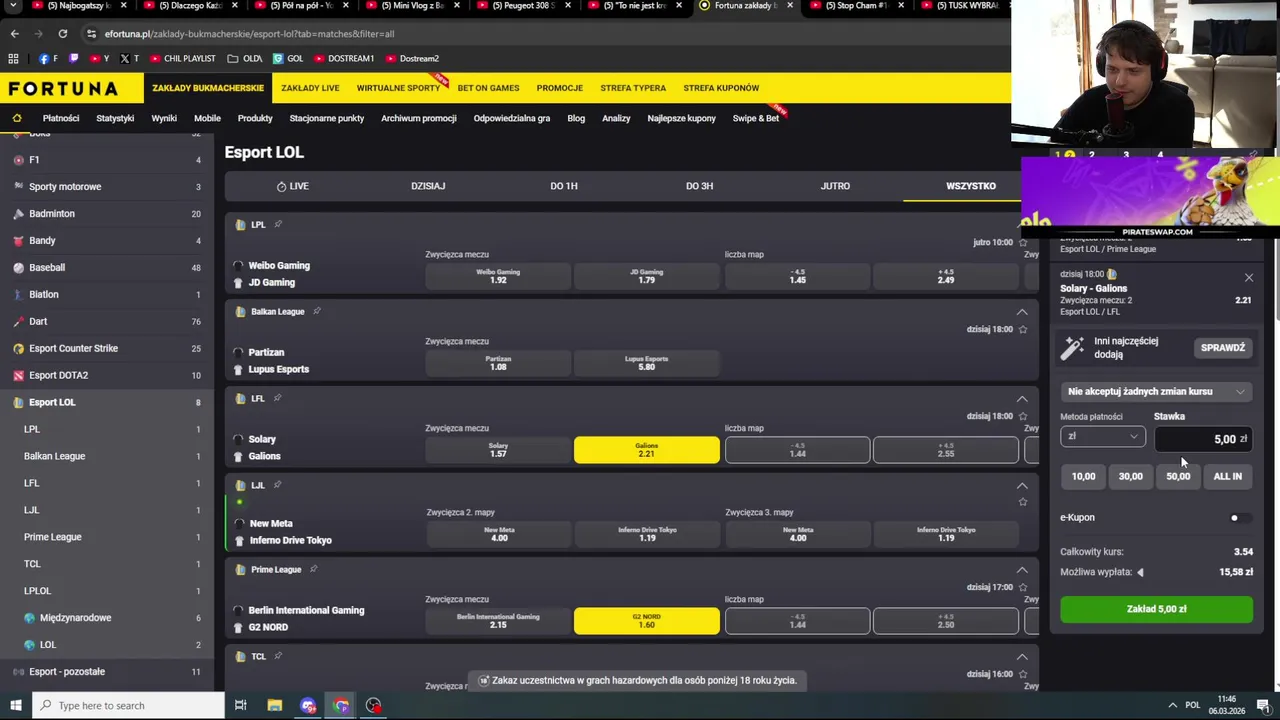
Task: Switch to the DO 1H tab
Action: pos(564,186)
